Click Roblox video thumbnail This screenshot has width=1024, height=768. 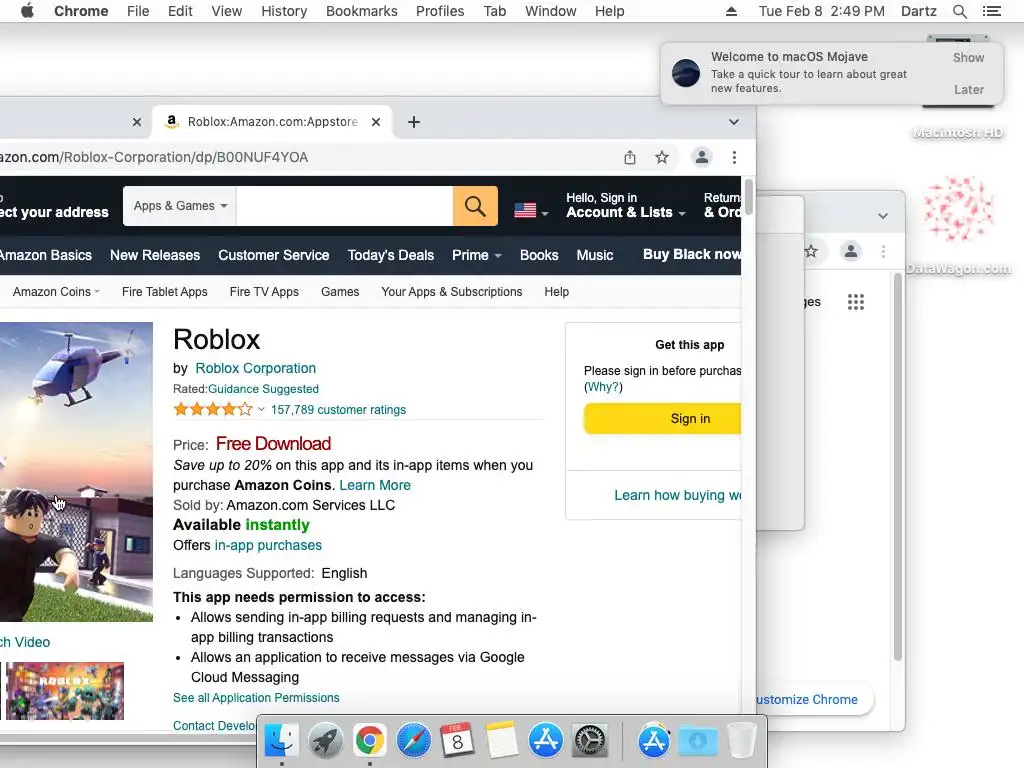click(65, 691)
